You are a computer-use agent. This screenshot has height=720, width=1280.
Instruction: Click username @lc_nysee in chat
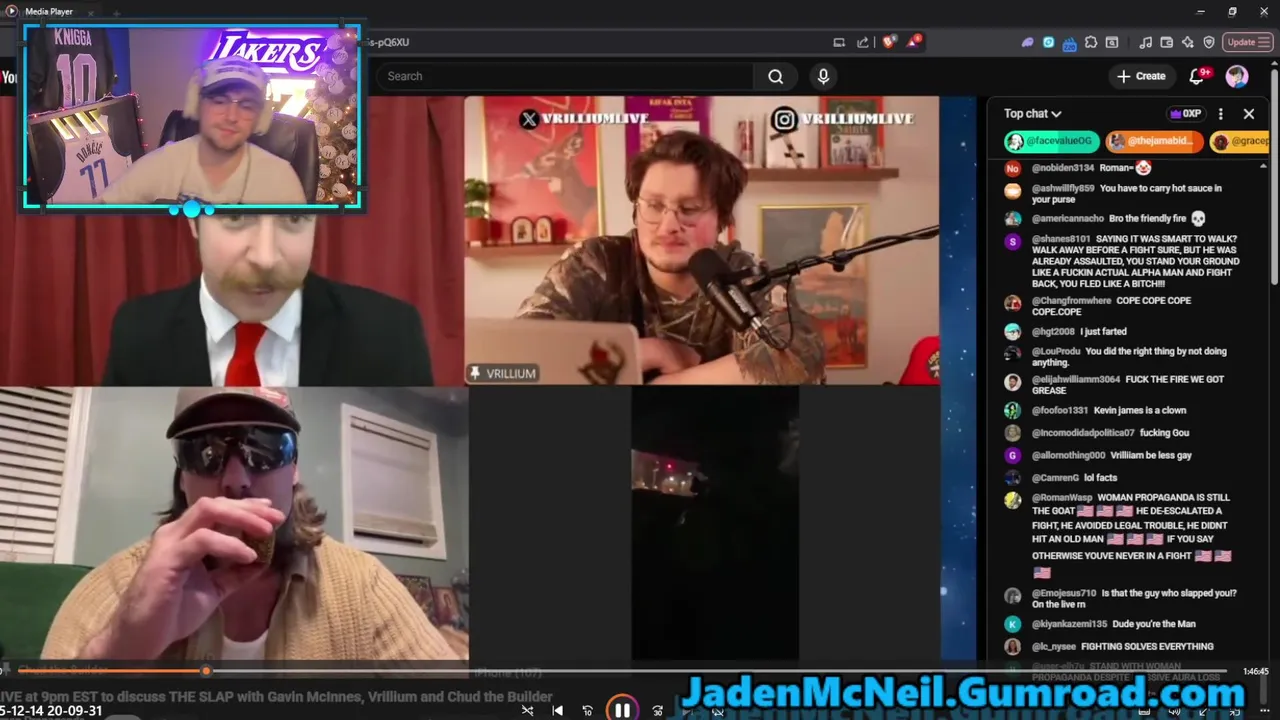click(1054, 646)
